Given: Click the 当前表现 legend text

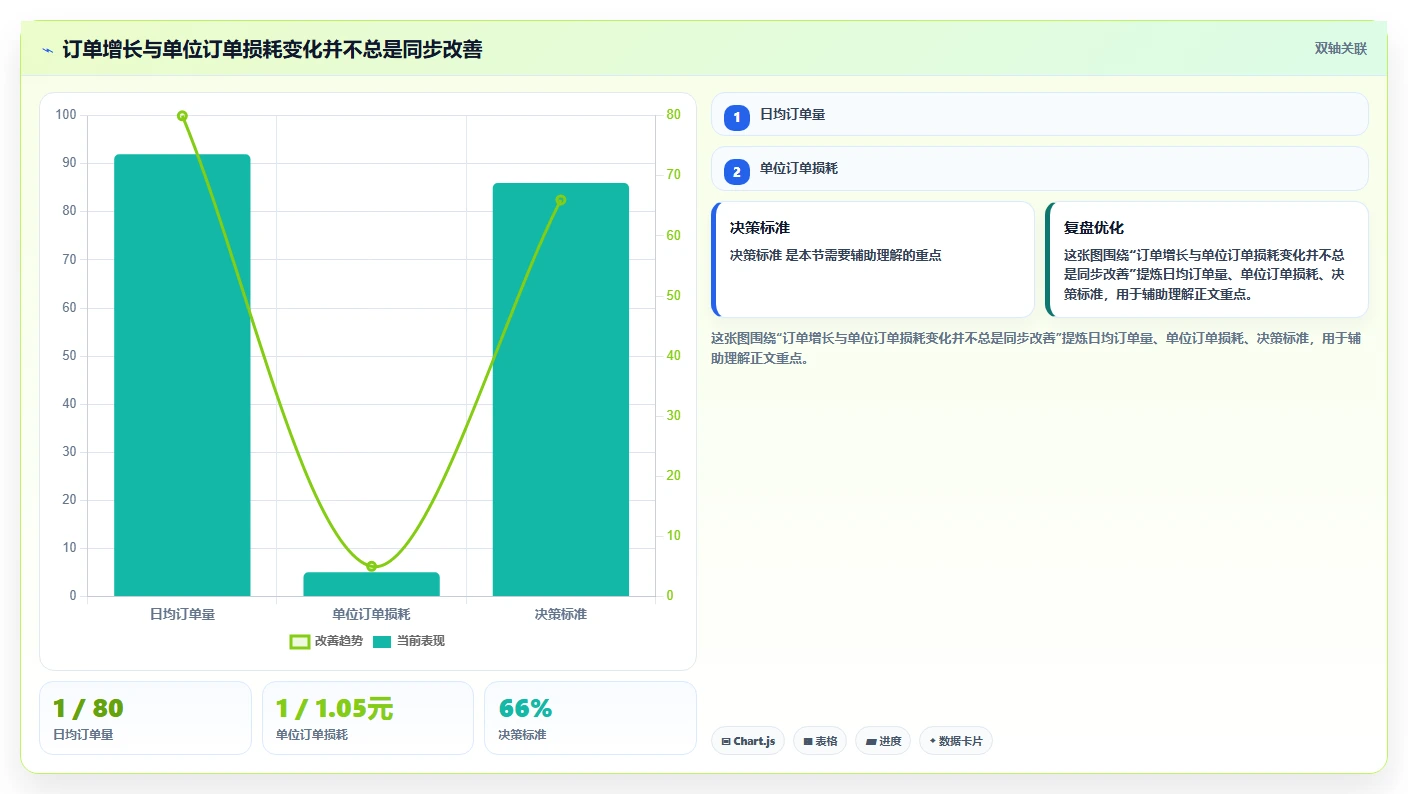Looking at the screenshot, I should pyautogui.click(x=421, y=641).
